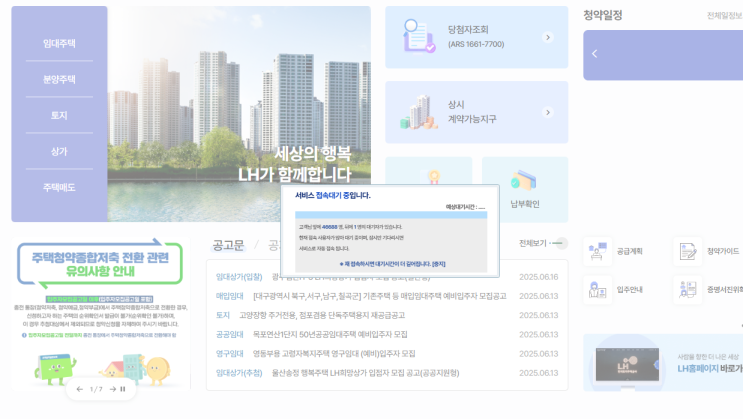Open the 당첨자조회 document search icon
Image resolution: width=743 pixels, height=419 pixels.
coord(418,36)
